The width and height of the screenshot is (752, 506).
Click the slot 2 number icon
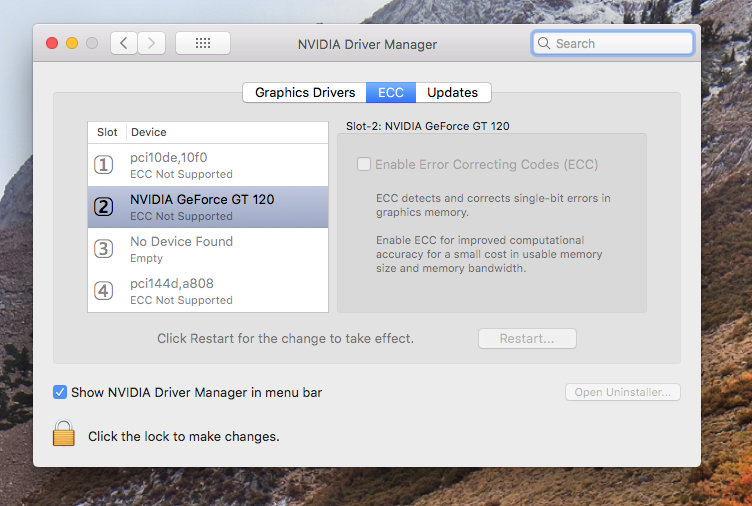pos(103,207)
